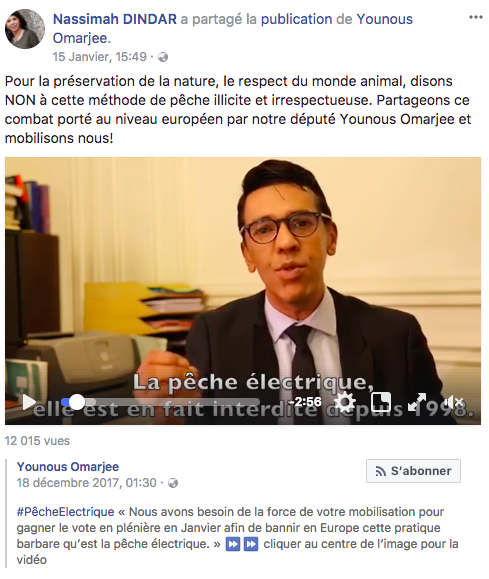Open the shared 'publication' link

(x=297, y=19)
